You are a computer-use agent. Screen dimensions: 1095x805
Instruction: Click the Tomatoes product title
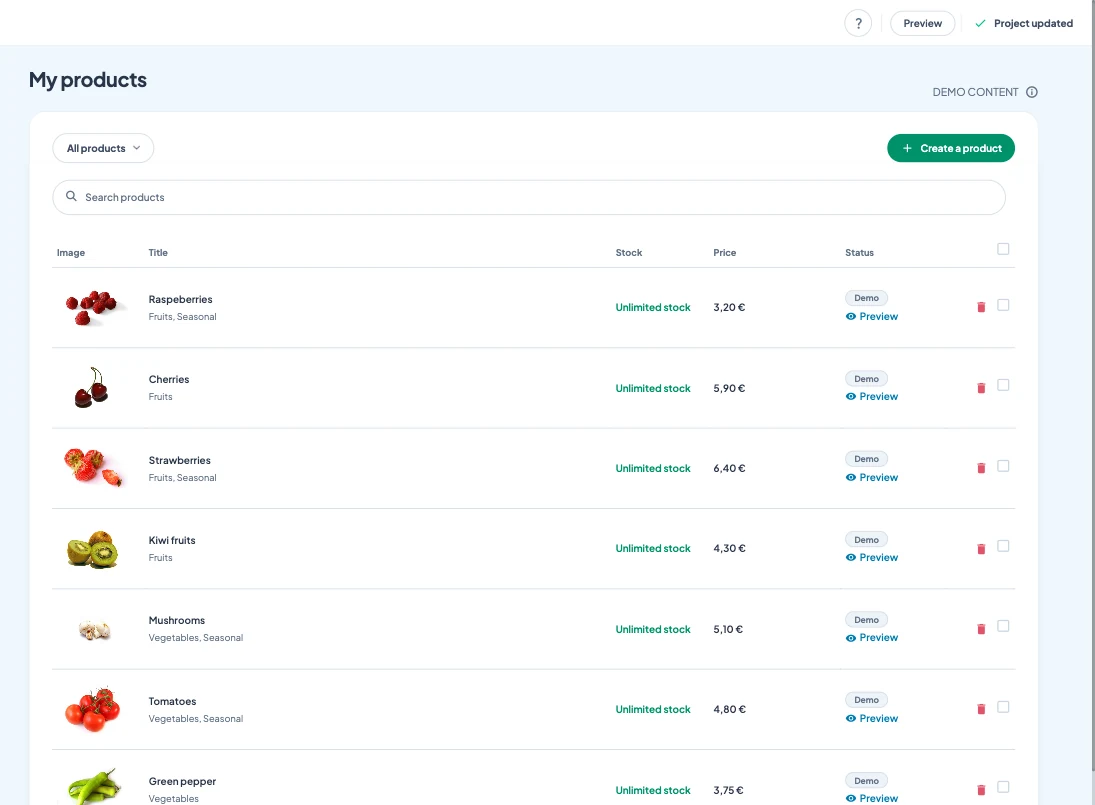[x=172, y=701]
